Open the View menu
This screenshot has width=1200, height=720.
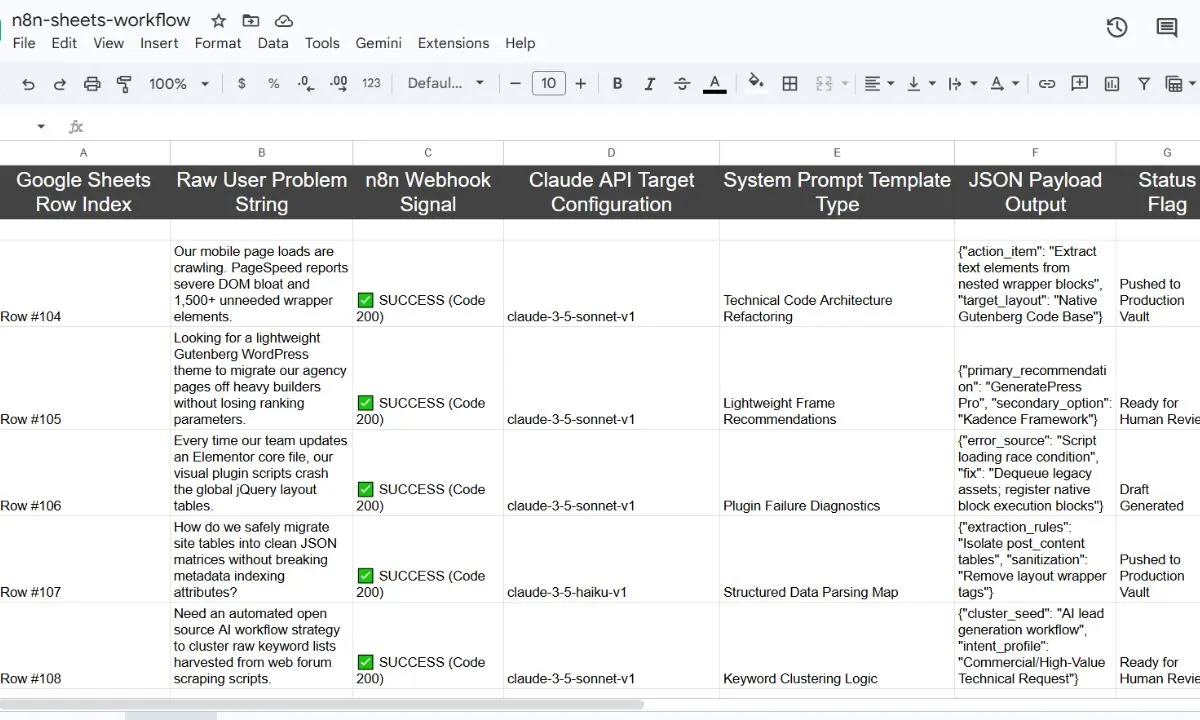(108, 43)
